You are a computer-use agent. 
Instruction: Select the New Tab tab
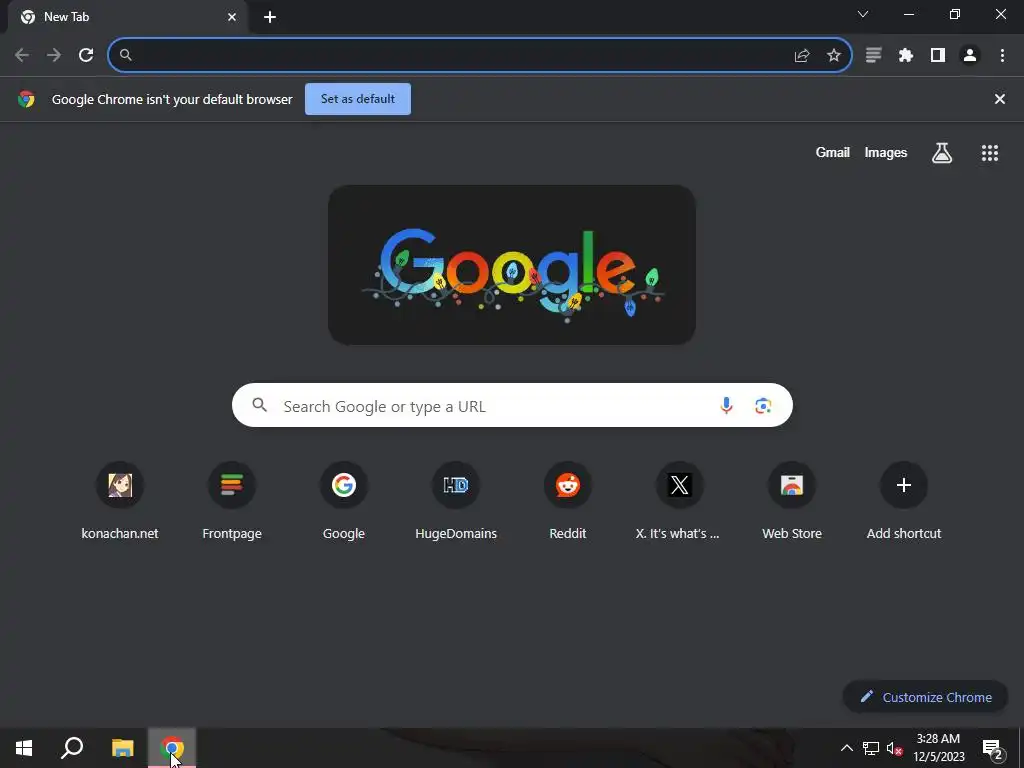pyautogui.click(x=127, y=17)
